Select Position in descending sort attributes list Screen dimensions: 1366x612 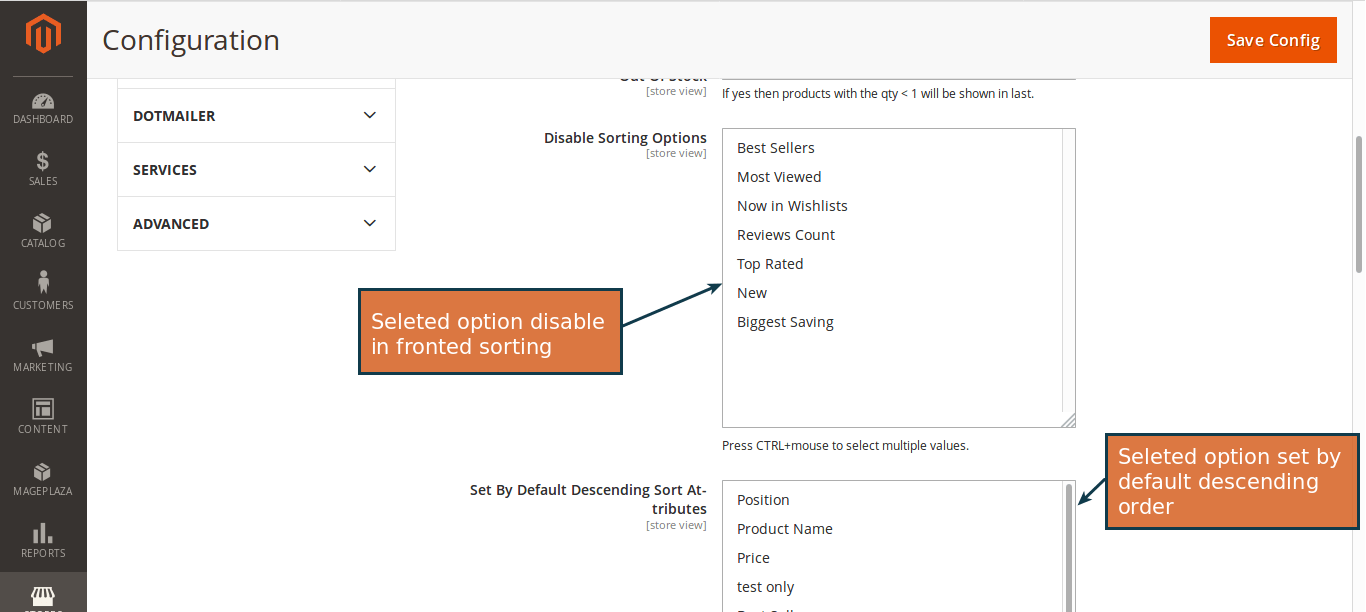tap(763, 499)
